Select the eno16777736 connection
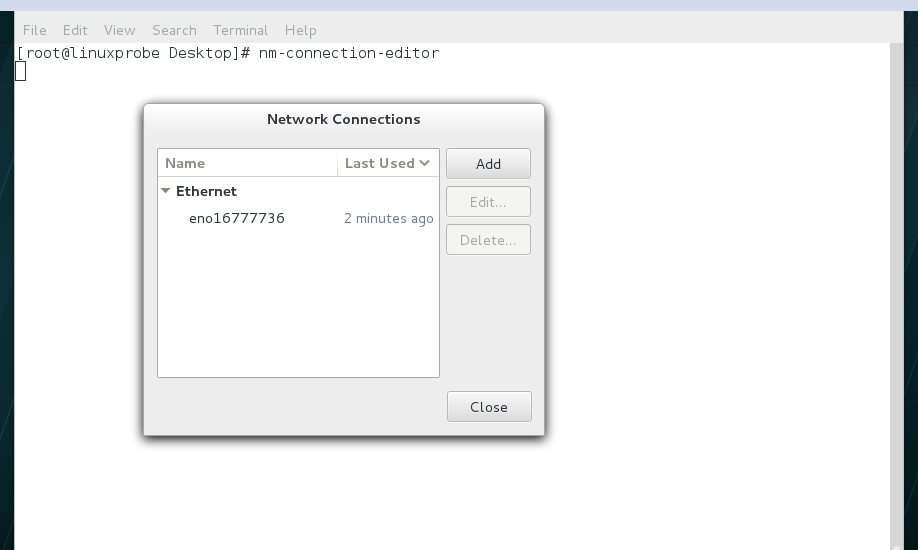This screenshot has height=550, width=918. [298, 218]
